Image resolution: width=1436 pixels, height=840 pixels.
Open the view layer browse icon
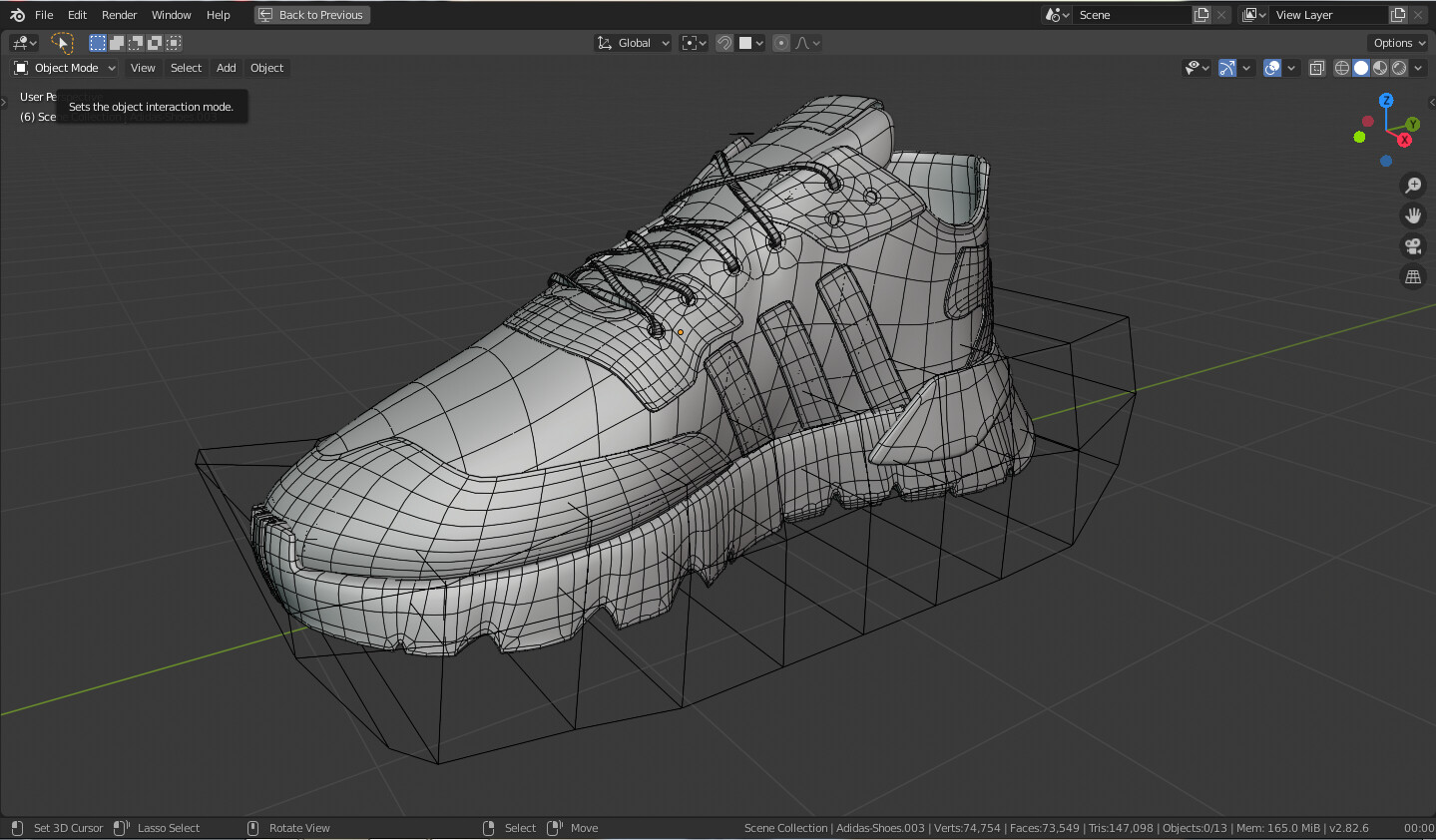tap(1253, 15)
